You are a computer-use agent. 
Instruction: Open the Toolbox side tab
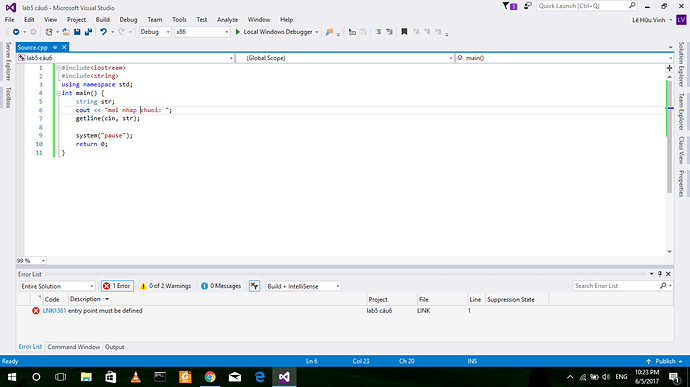click(x=8, y=97)
